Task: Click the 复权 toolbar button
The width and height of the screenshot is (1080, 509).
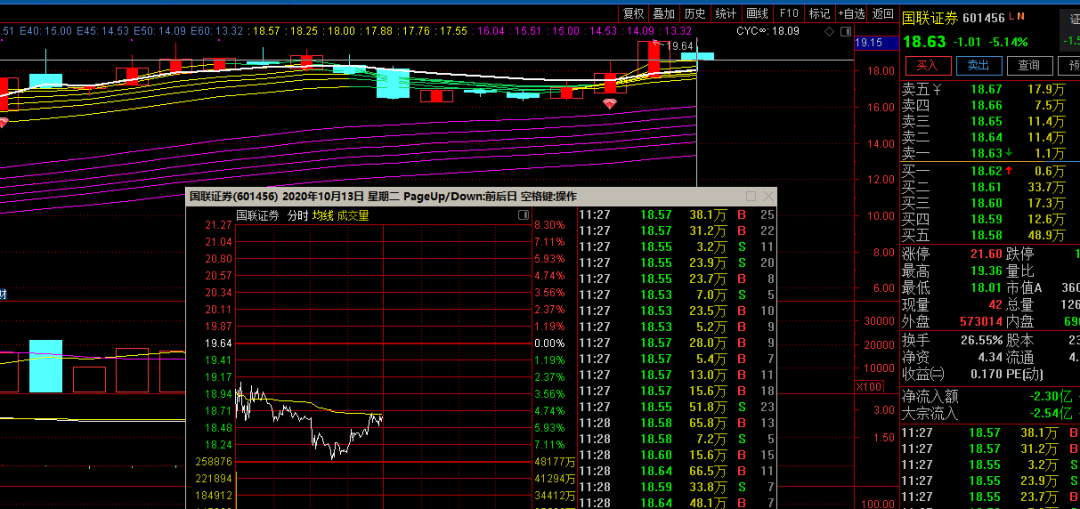Action: pyautogui.click(x=633, y=13)
